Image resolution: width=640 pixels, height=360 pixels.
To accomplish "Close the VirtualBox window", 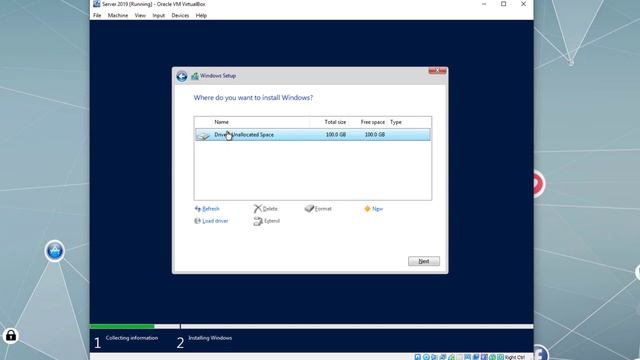I will pyautogui.click(x=523, y=4).
